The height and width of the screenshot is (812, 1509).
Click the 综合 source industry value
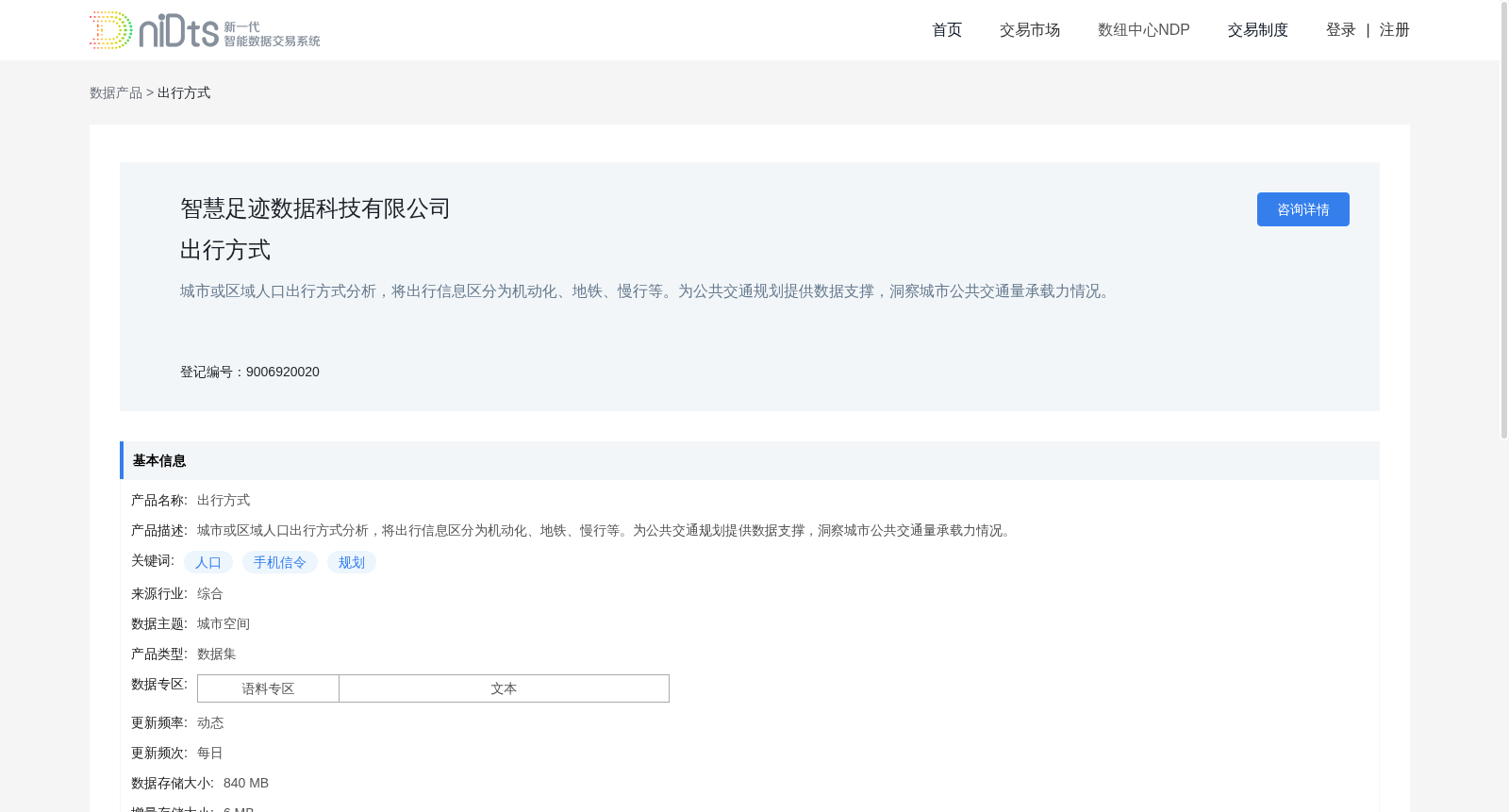tap(210, 593)
